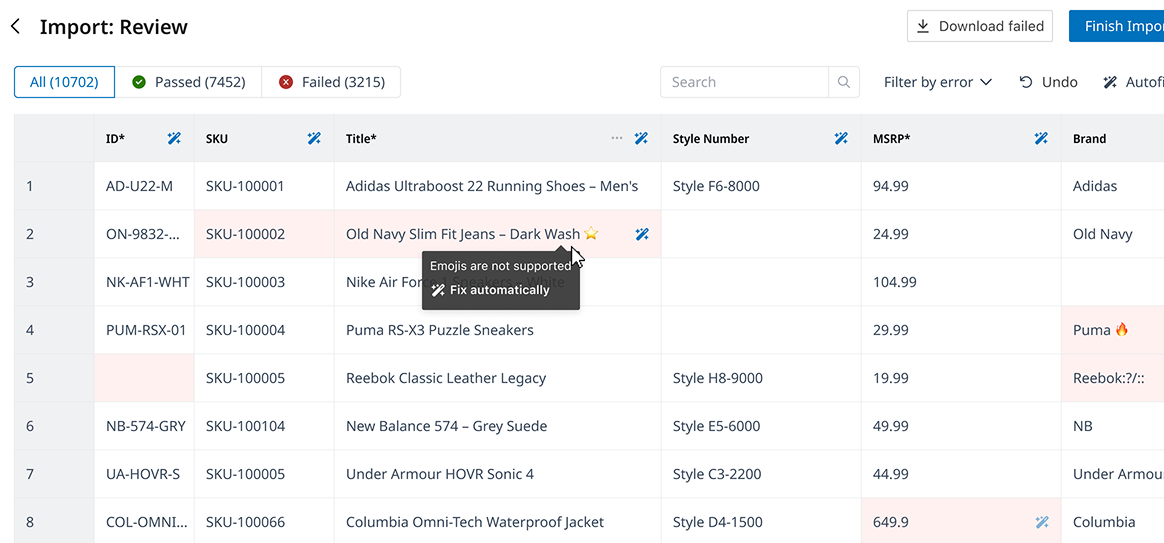This screenshot has height=543, width=1164.
Task: Select the Puma brand cell with the fire emoji
Action: (1112, 330)
